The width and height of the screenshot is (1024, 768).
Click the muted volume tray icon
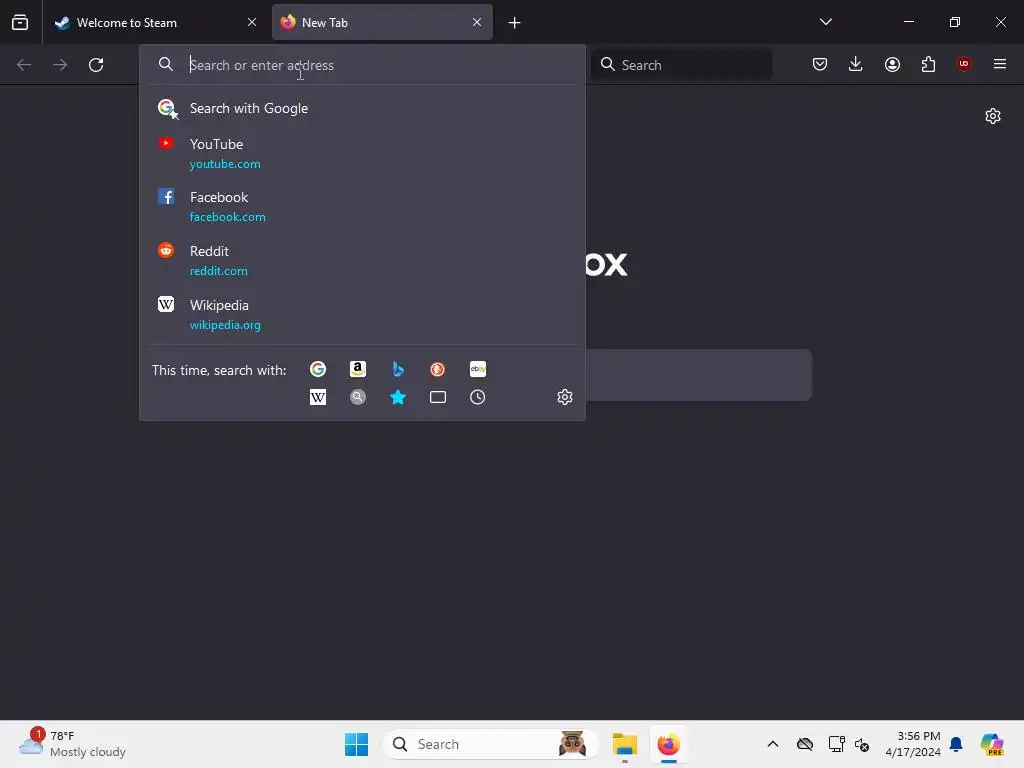[x=862, y=744]
